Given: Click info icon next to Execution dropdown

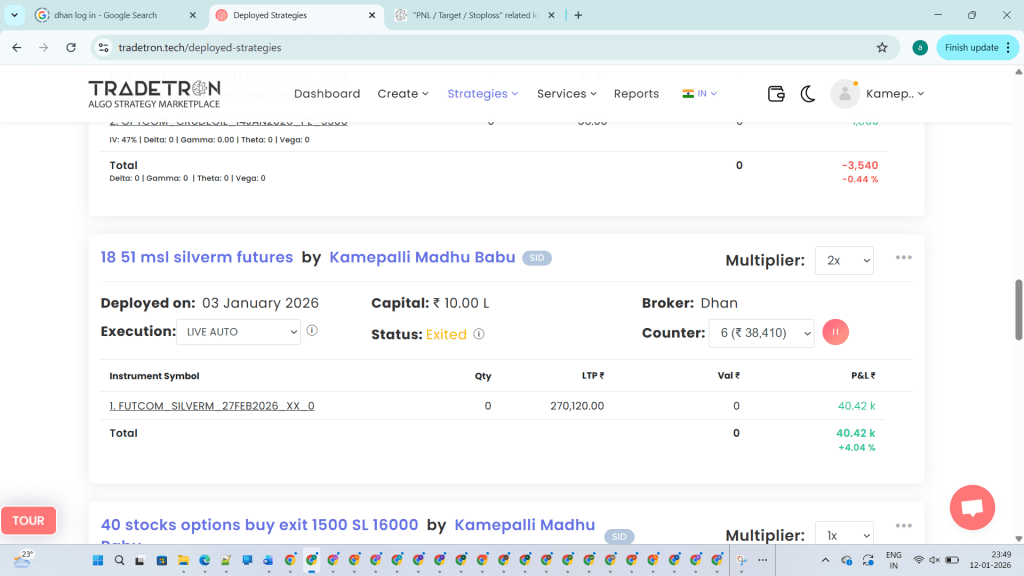Looking at the screenshot, I should coord(312,331).
